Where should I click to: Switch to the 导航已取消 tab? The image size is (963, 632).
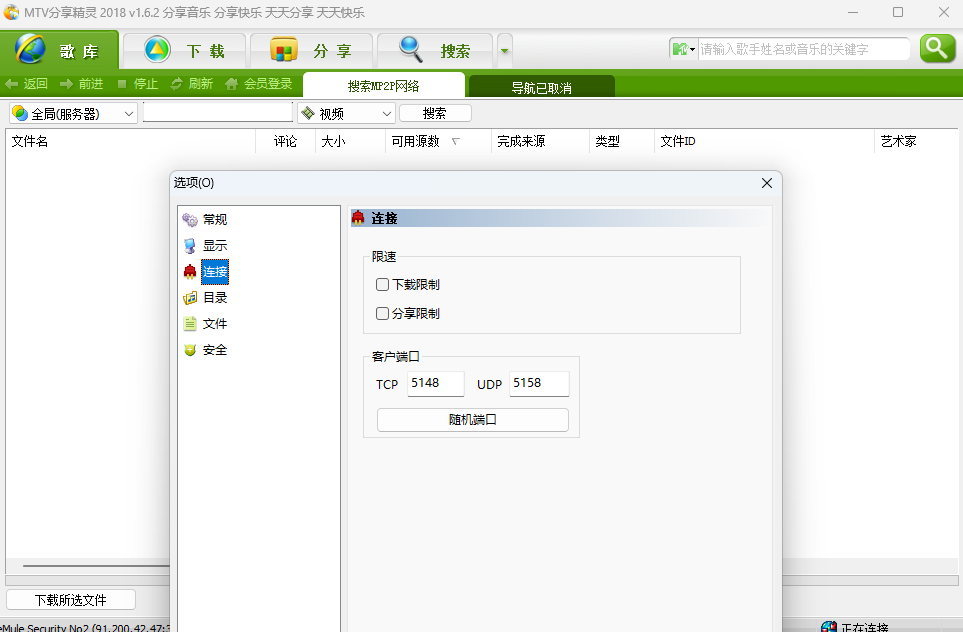tap(541, 88)
